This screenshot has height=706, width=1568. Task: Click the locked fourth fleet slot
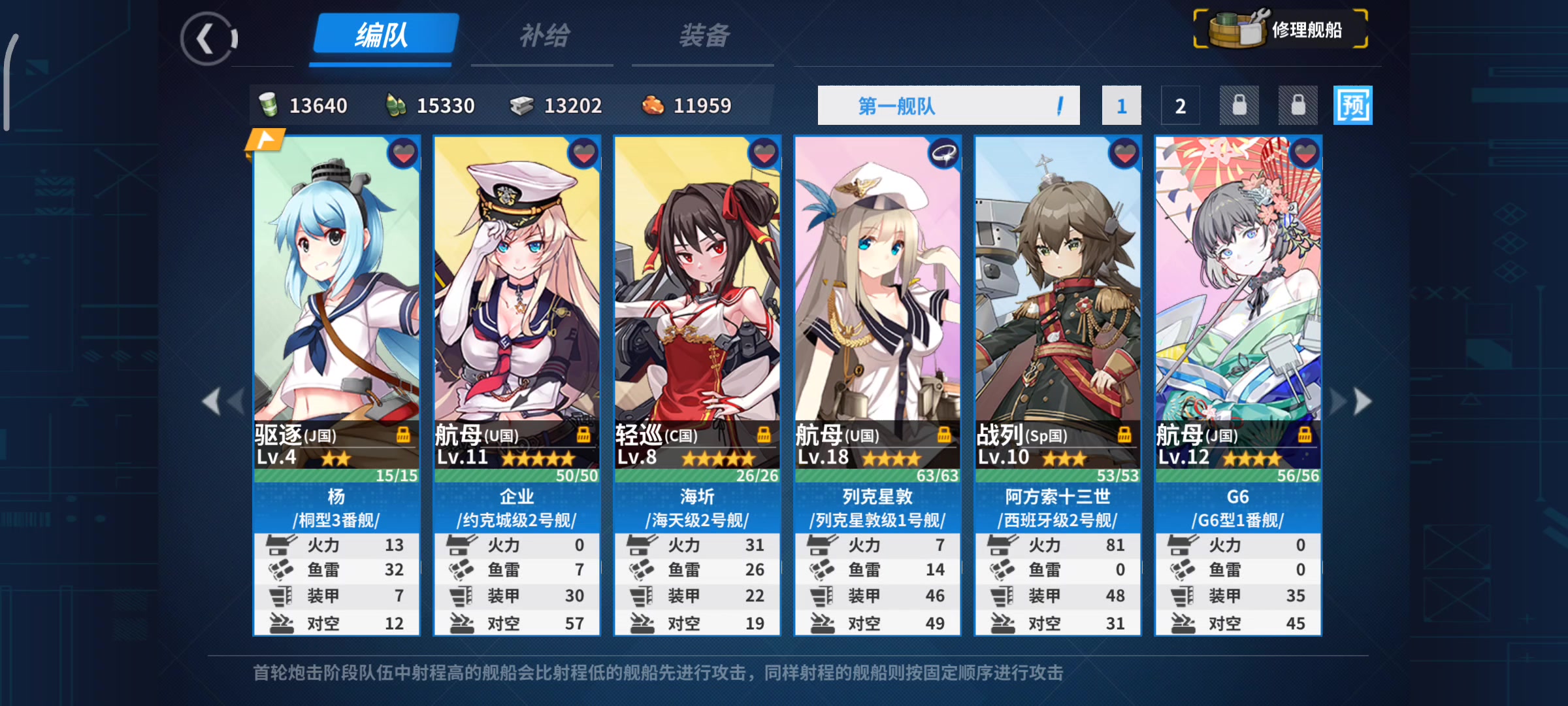point(1298,105)
